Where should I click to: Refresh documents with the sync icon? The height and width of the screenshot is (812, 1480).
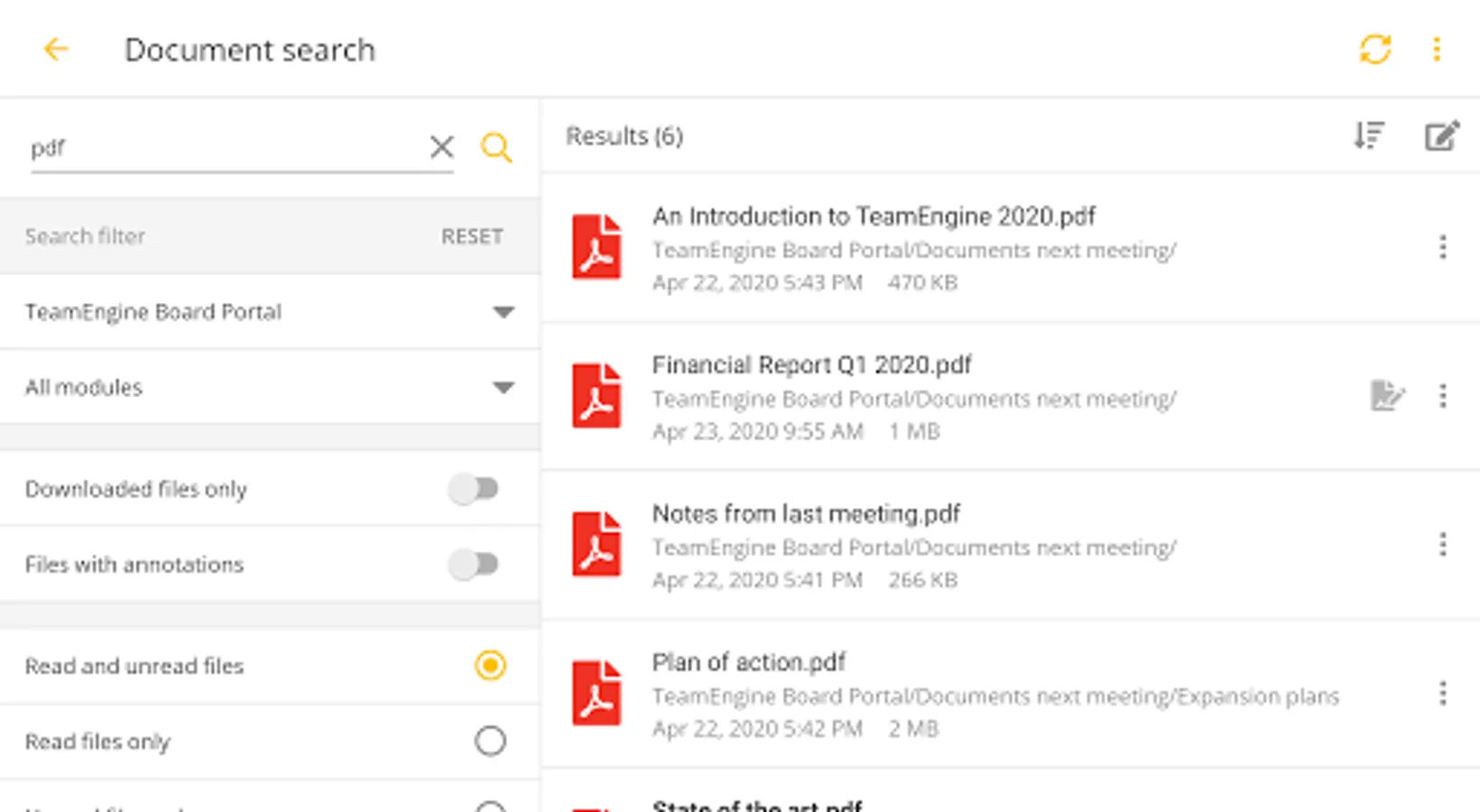coord(1374,49)
